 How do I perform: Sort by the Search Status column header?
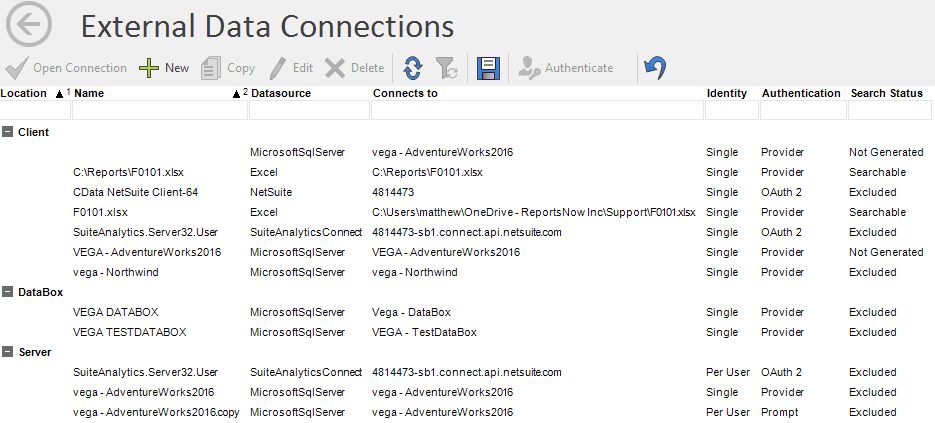coord(886,93)
